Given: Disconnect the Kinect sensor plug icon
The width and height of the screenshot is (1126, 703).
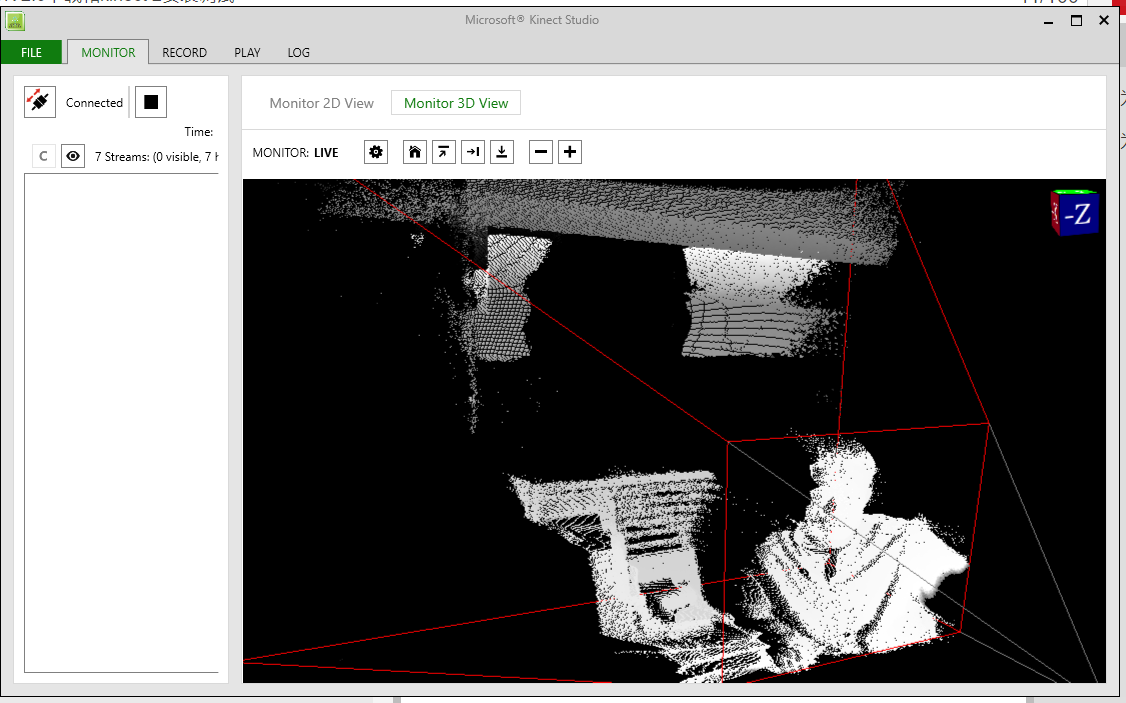Looking at the screenshot, I should tap(39, 101).
